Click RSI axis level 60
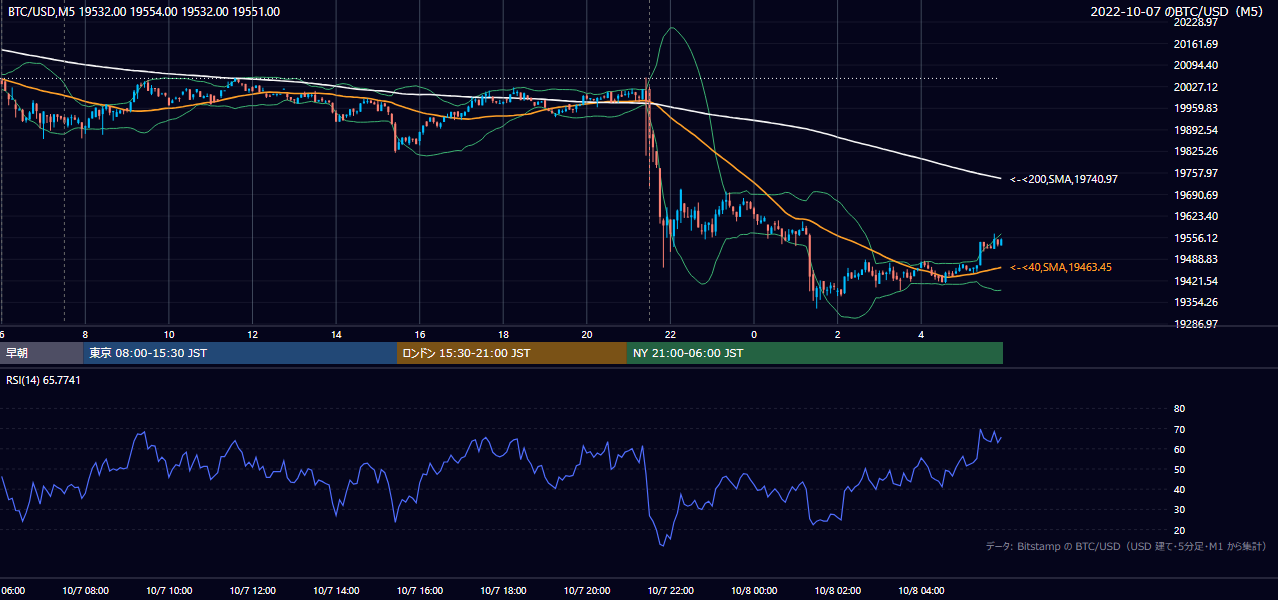The height and width of the screenshot is (600, 1278). click(1179, 449)
